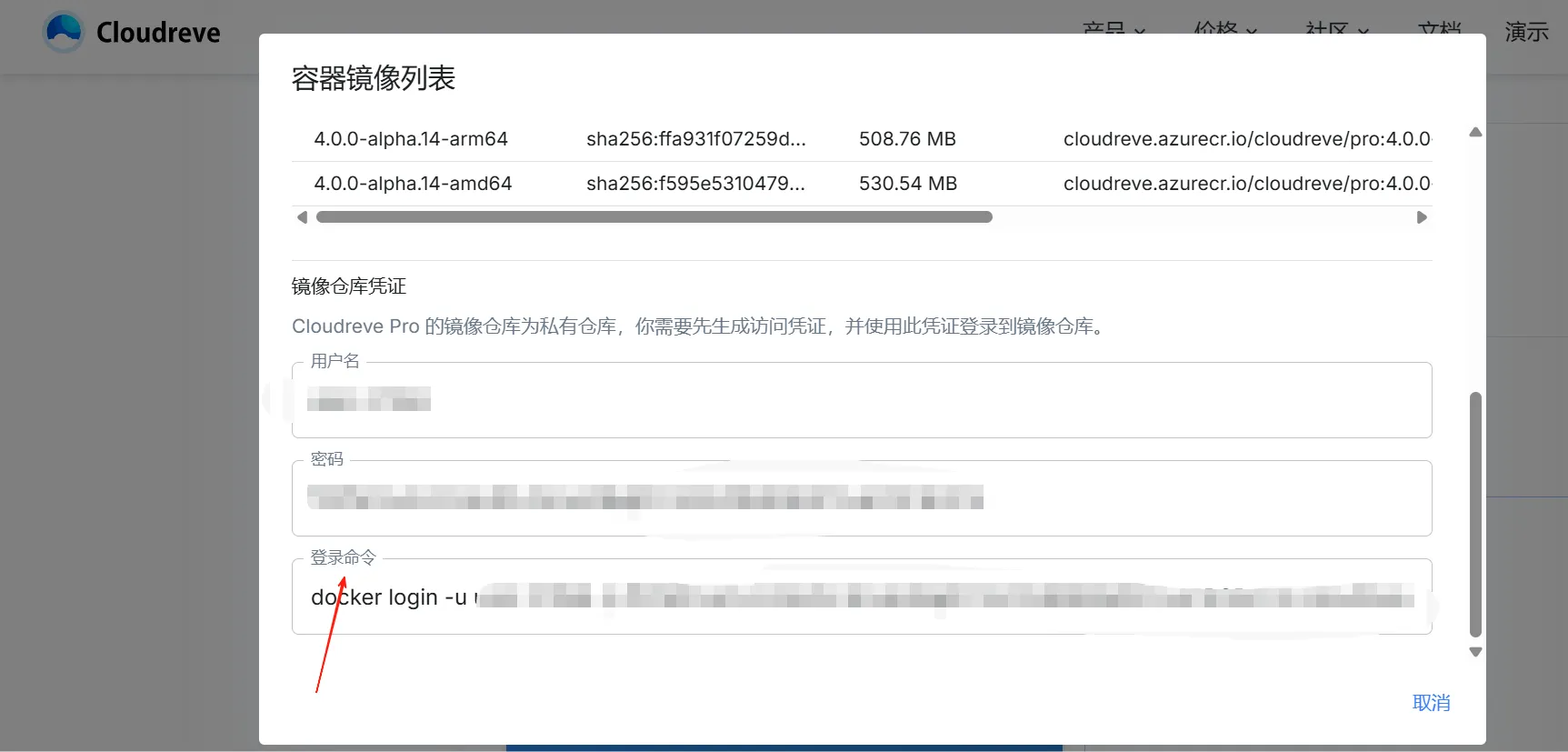The image size is (1568, 752).
Task: Expand the 价格 dropdown chevron
Action: (x=1252, y=32)
